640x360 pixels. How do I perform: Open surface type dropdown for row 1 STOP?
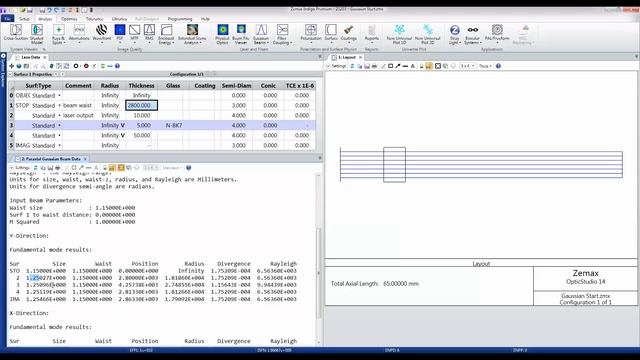[59, 105]
